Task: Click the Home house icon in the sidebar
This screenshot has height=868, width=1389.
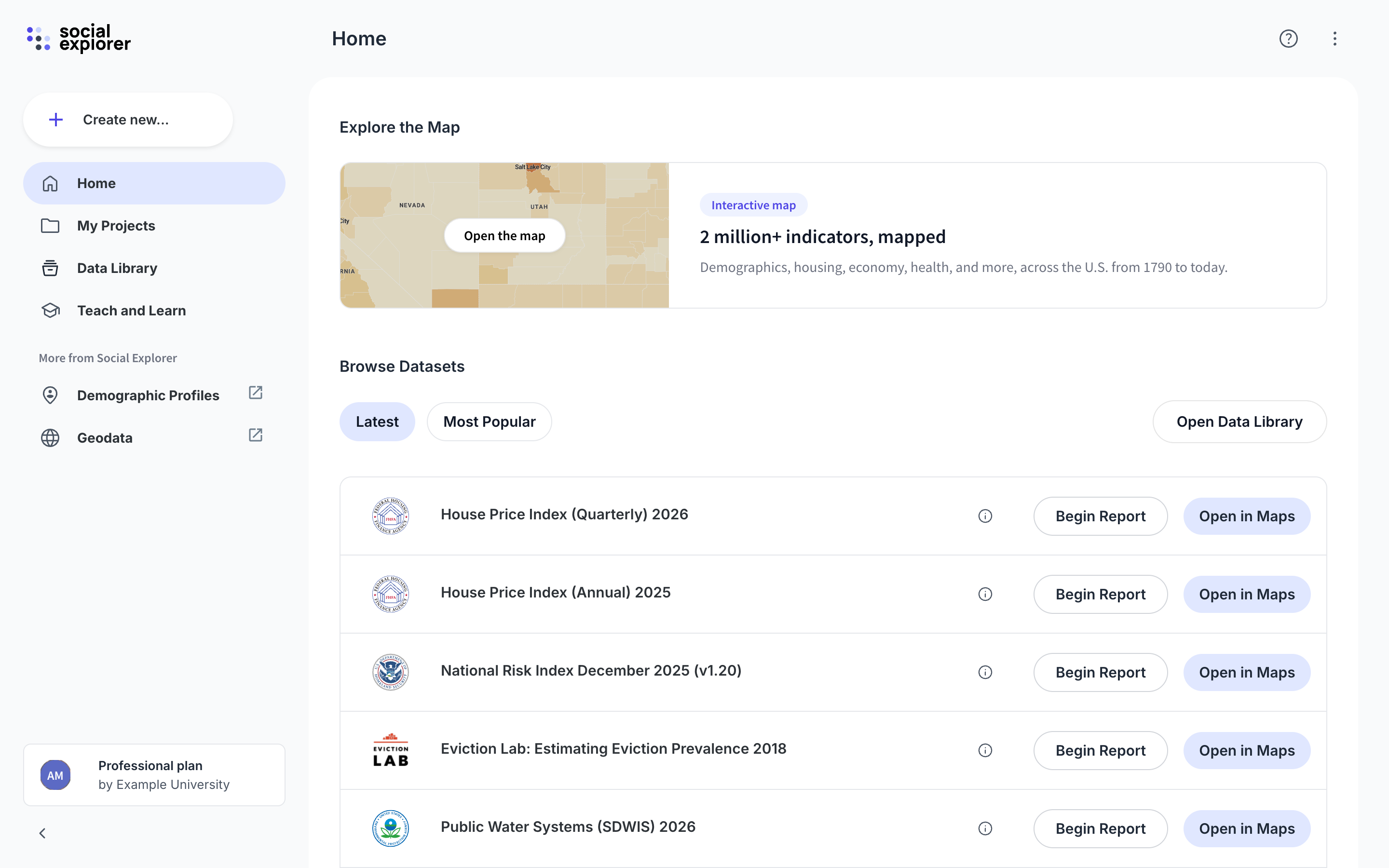Action: [50, 183]
